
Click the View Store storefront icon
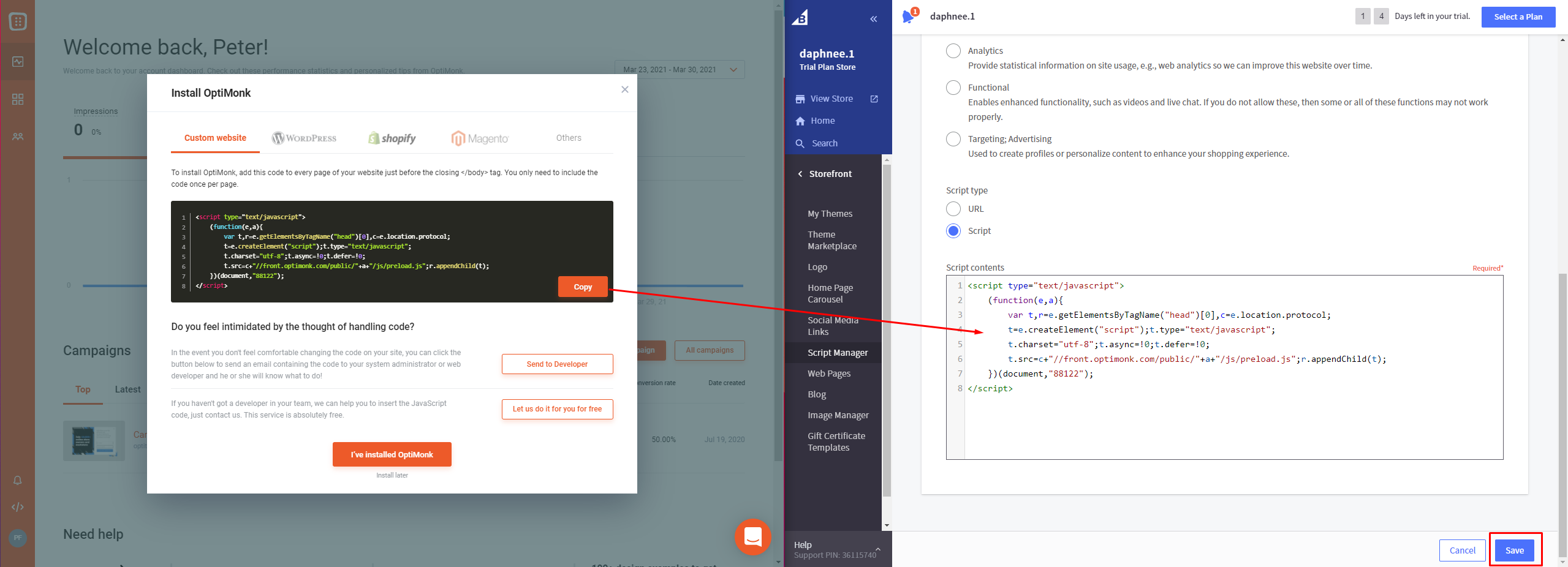(800, 99)
